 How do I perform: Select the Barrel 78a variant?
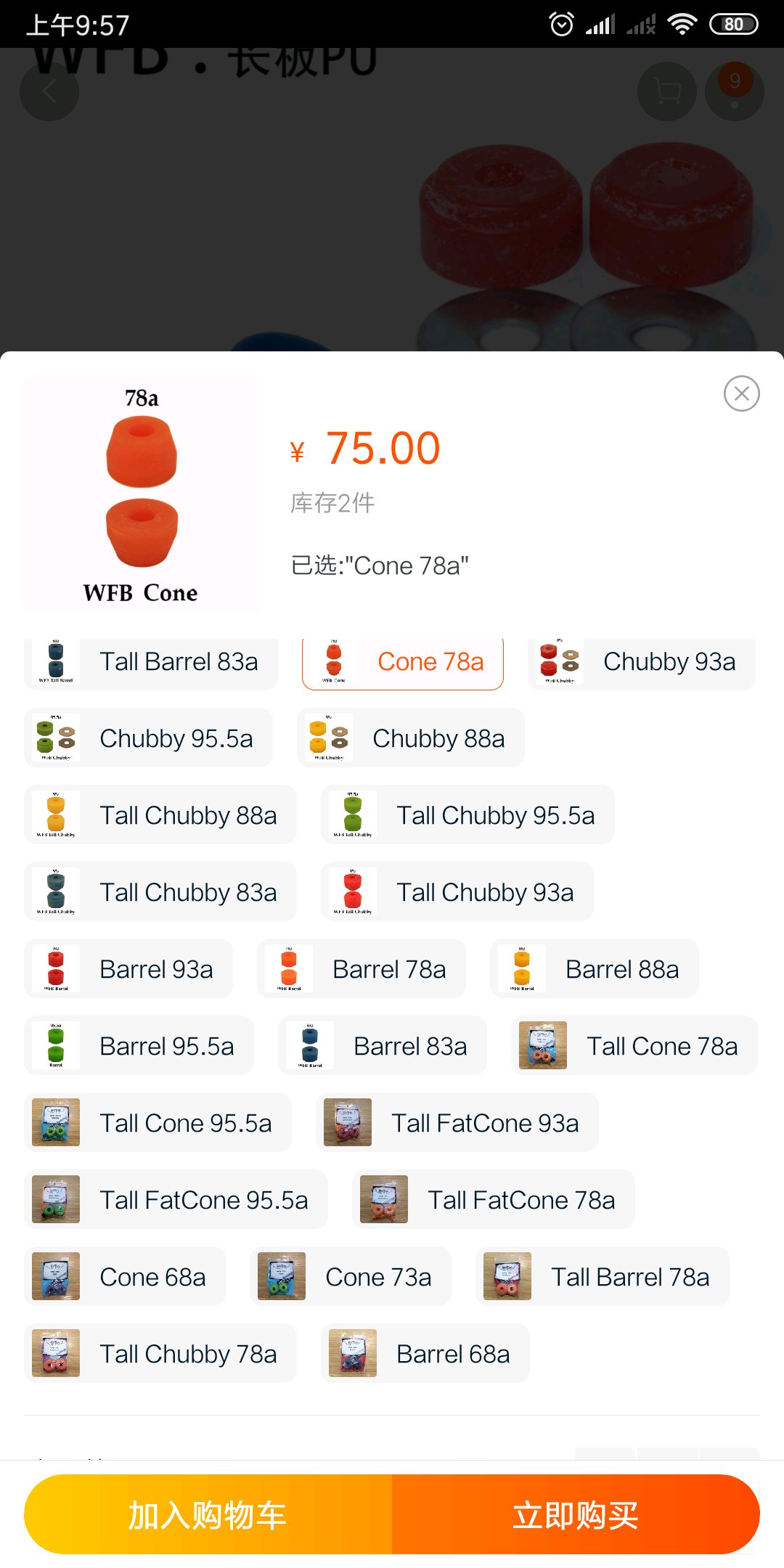point(362,969)
